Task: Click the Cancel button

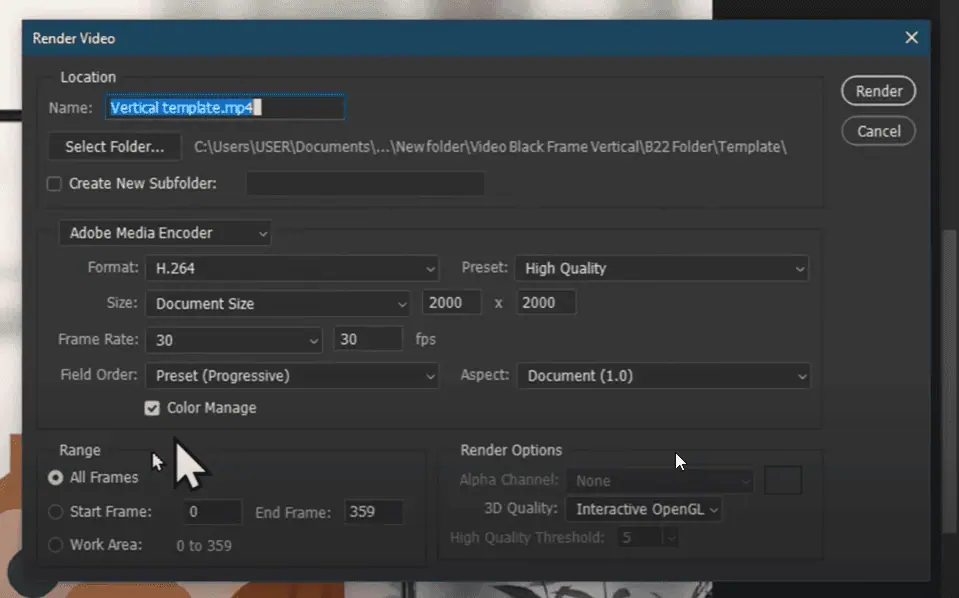Action: tap(878, 131)
